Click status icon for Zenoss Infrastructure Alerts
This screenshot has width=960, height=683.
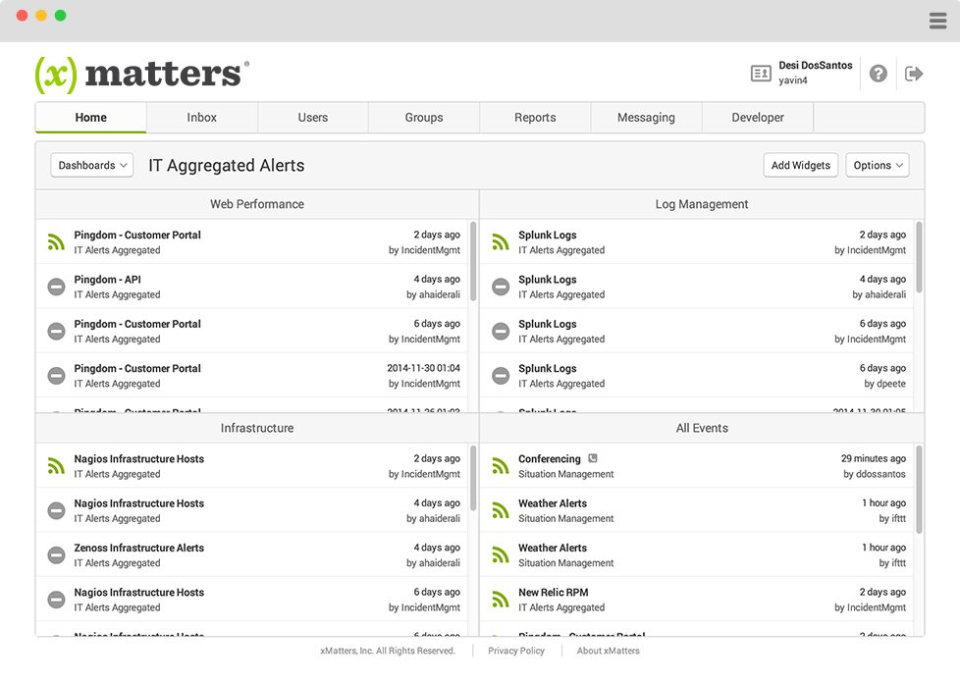[56, 555]
